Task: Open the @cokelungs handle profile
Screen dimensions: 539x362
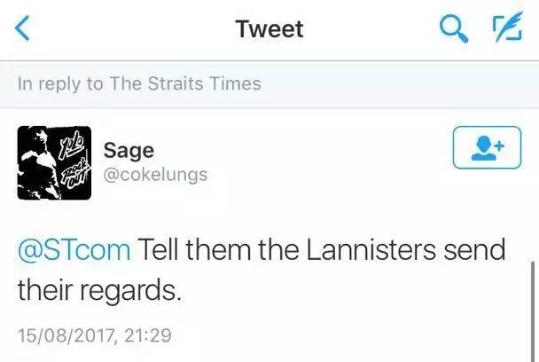Action: point(155,175)
